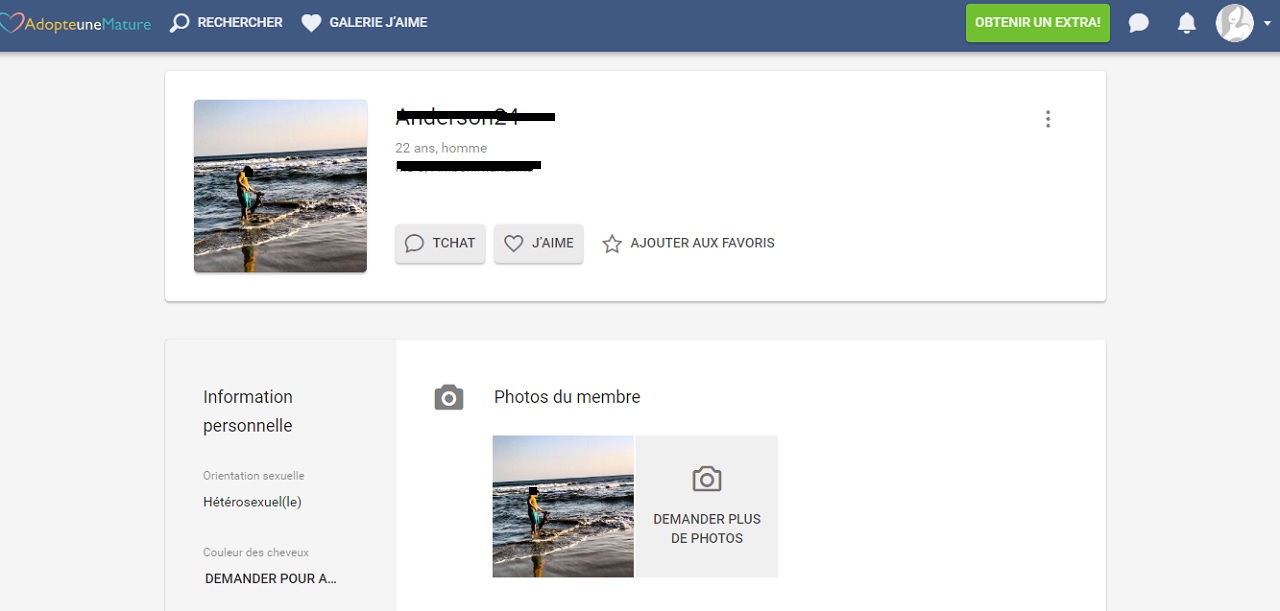Image resolution: width=1280 pixels, height=611 pixels.
Task: Select the star icon for Ajouter aux favoris
Action: 612,243
